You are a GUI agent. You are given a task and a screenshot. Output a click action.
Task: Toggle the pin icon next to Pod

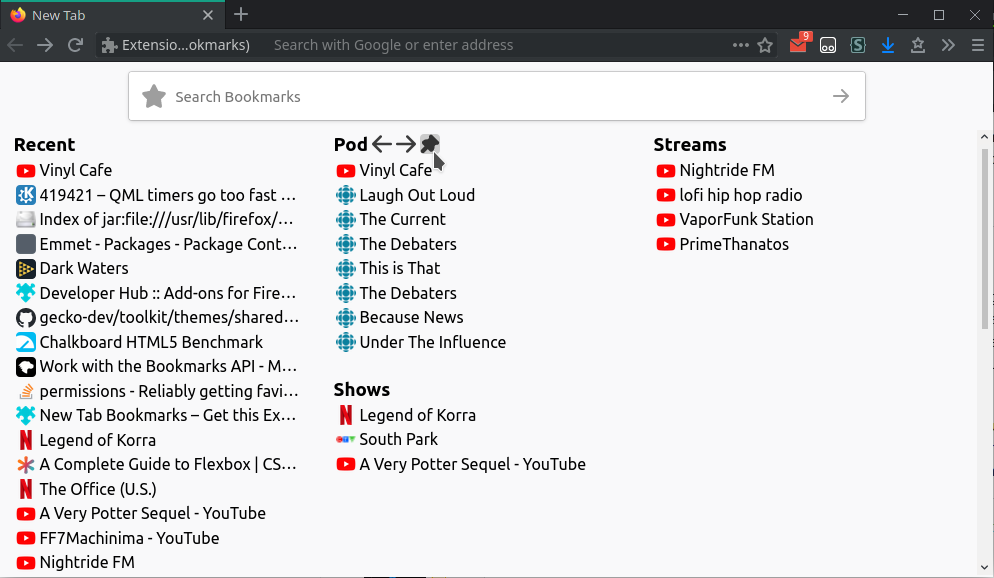tap(430, 144)
